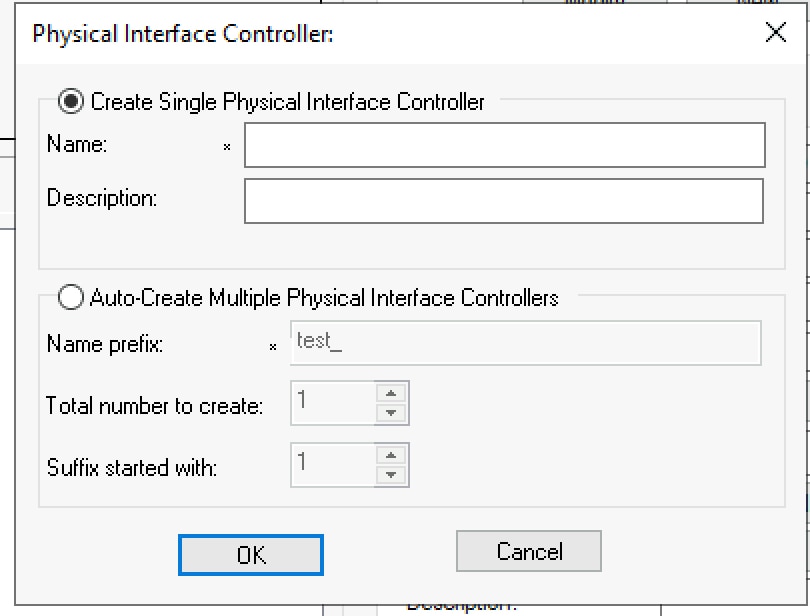Cancel the Physical Interface Controller dialog

point(528,551)
